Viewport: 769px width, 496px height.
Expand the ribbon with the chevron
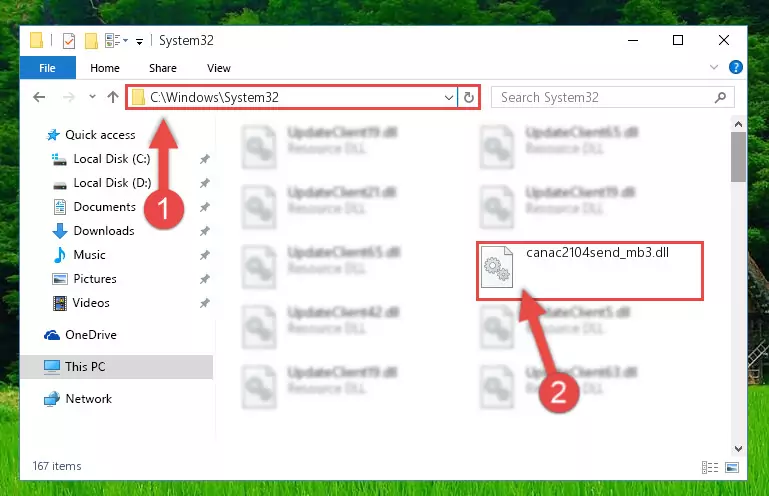tap(714, 67)
